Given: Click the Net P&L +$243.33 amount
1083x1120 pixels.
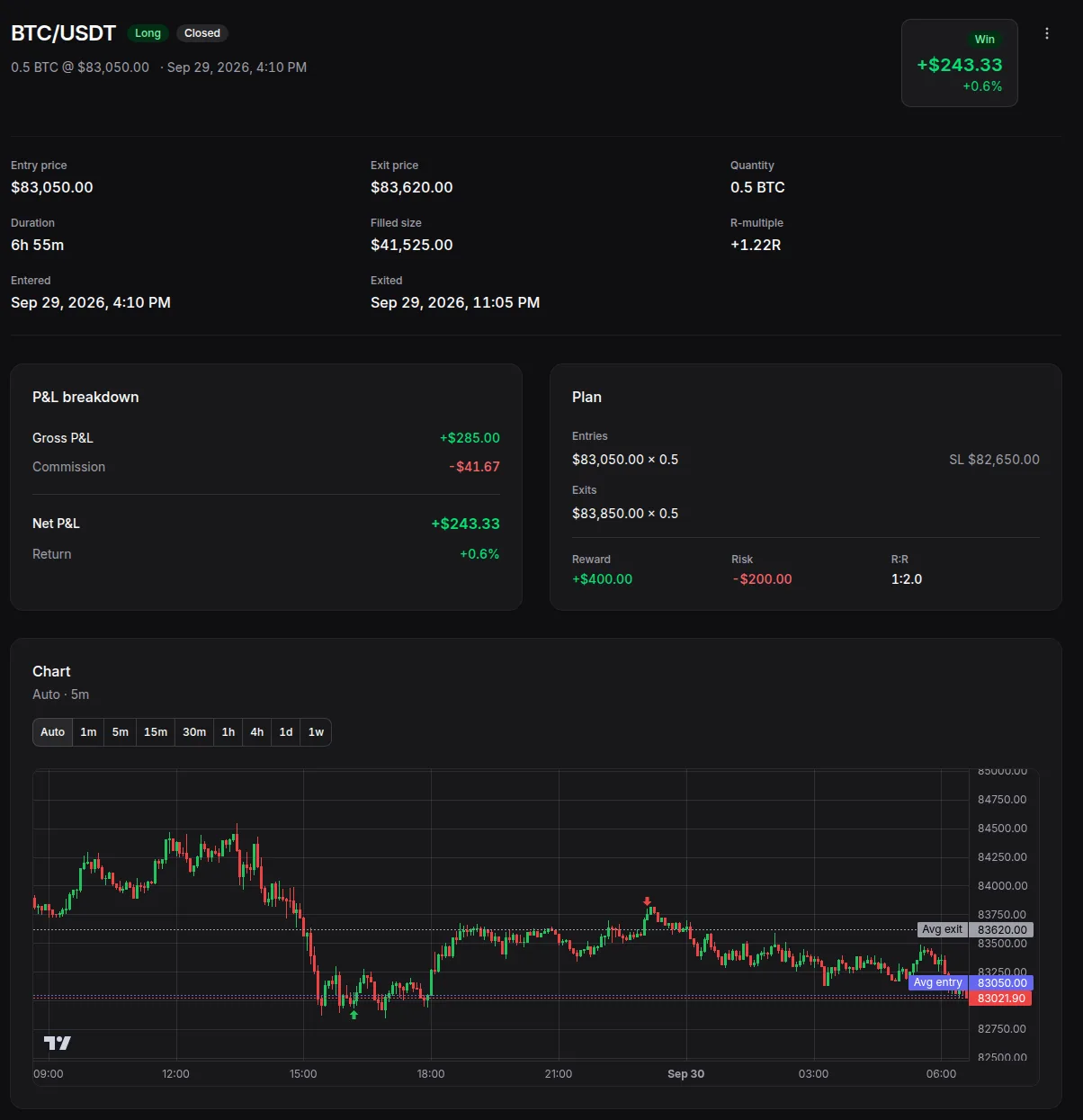Looking at the screenshot, I should click(465, 524).
